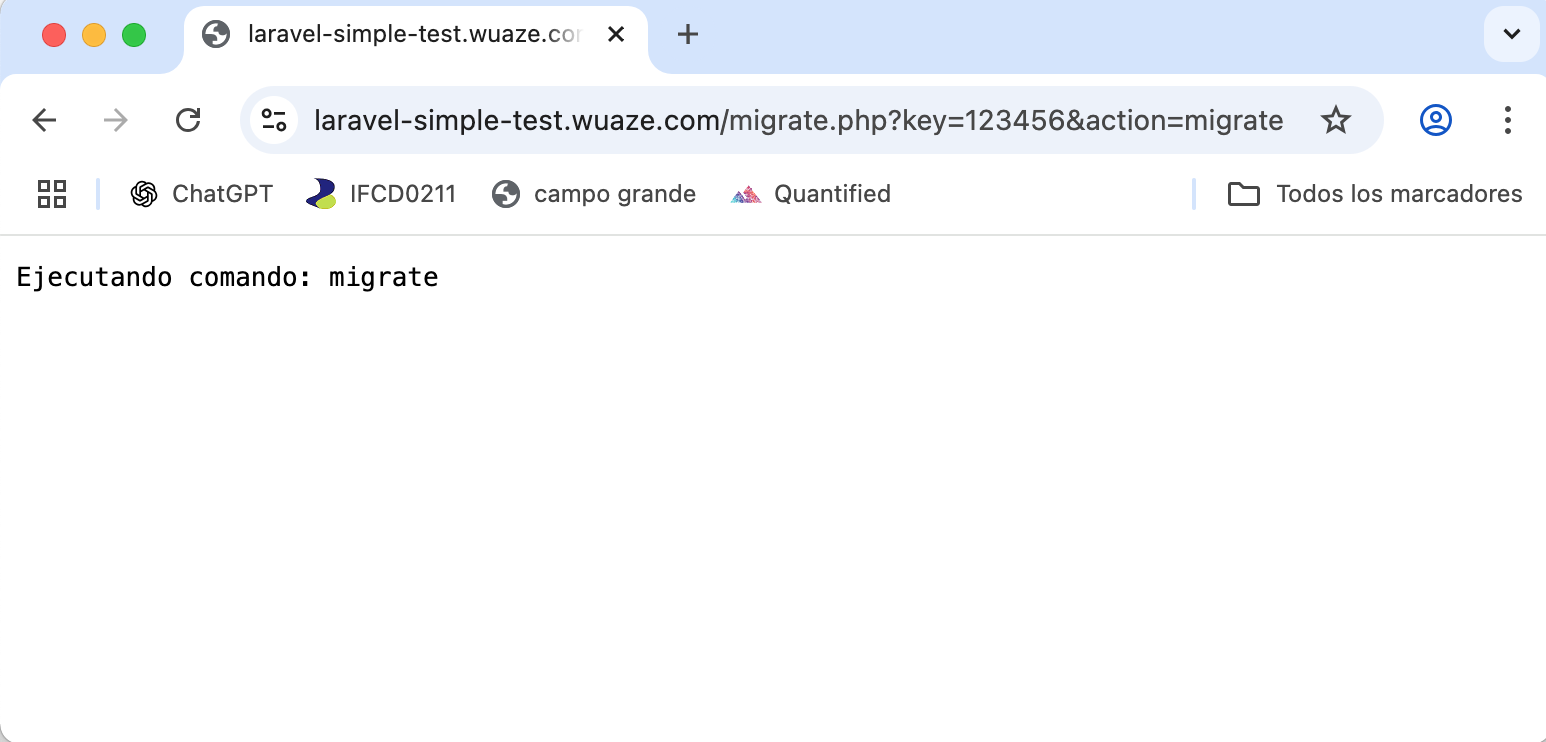
Task: Click the URL address bar field
Action: (798, 121)
